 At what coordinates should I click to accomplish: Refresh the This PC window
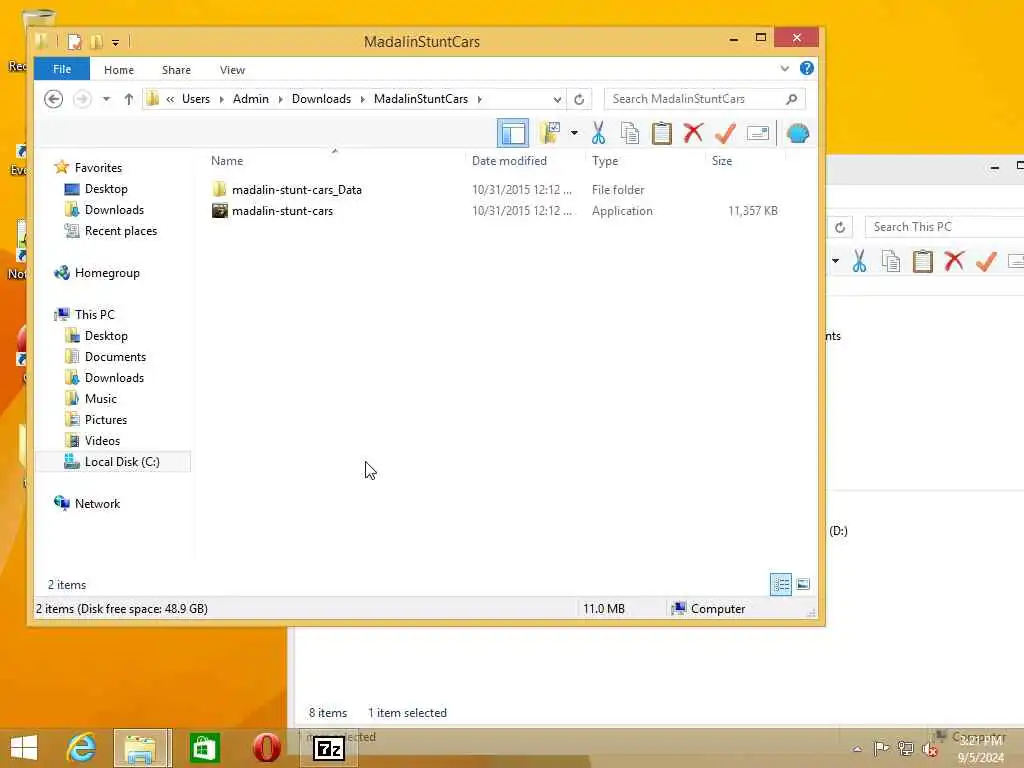pyautogui.click(x=840, y=227)
